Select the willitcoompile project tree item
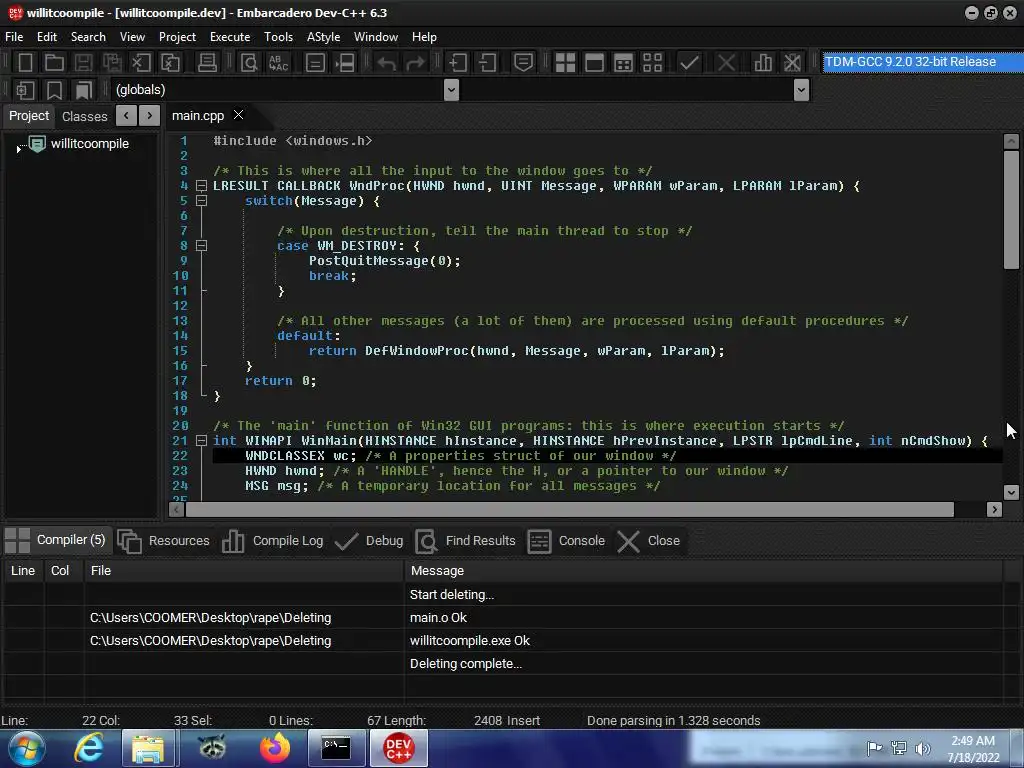The height and width of the screenshot is (768, 1024). coord(89,144)
